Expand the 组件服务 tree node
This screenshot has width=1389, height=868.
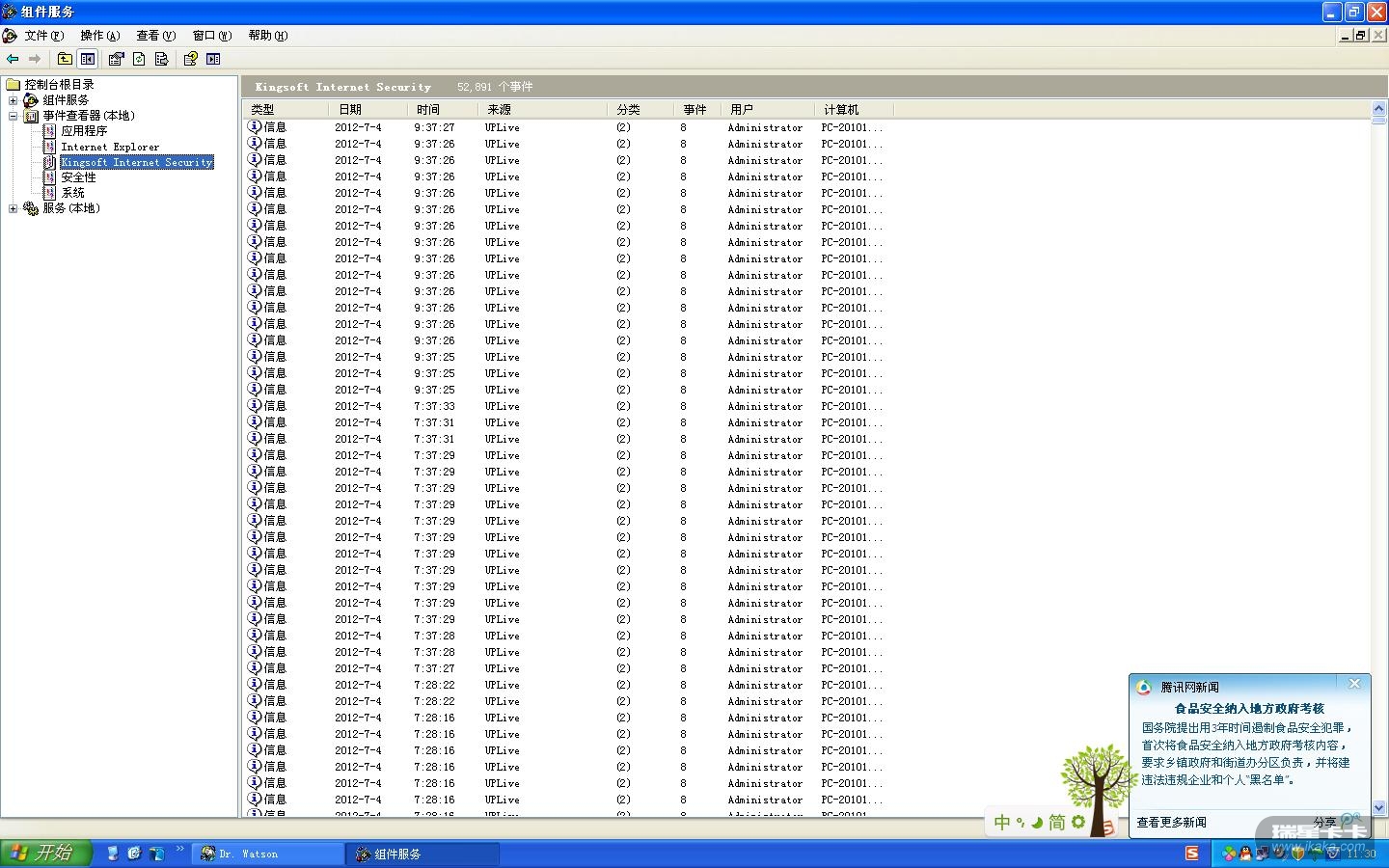click(x=14, y=100)
